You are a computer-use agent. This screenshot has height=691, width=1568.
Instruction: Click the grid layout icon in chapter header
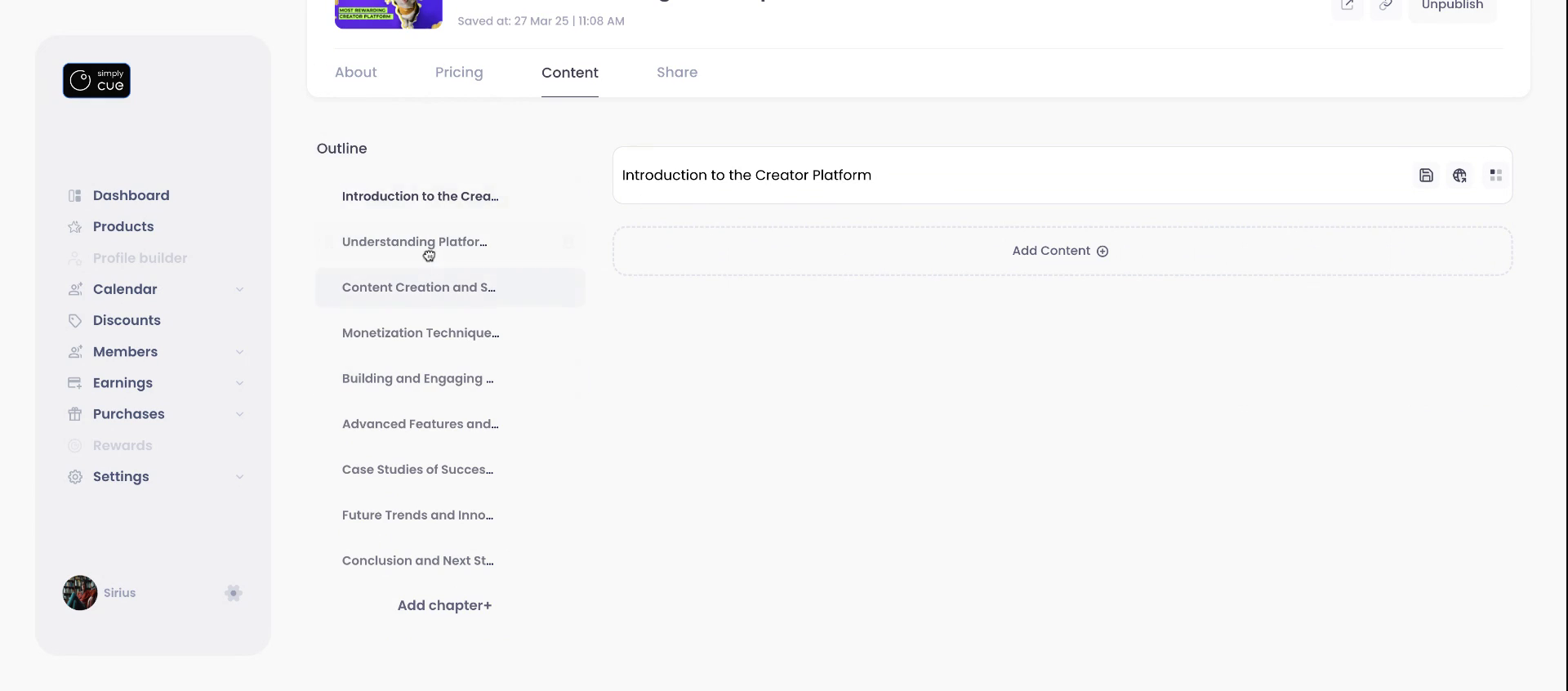click(1495, 176)
